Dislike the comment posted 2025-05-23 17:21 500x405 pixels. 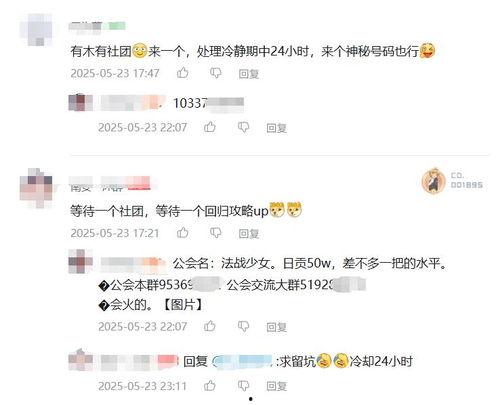(216, 233)
